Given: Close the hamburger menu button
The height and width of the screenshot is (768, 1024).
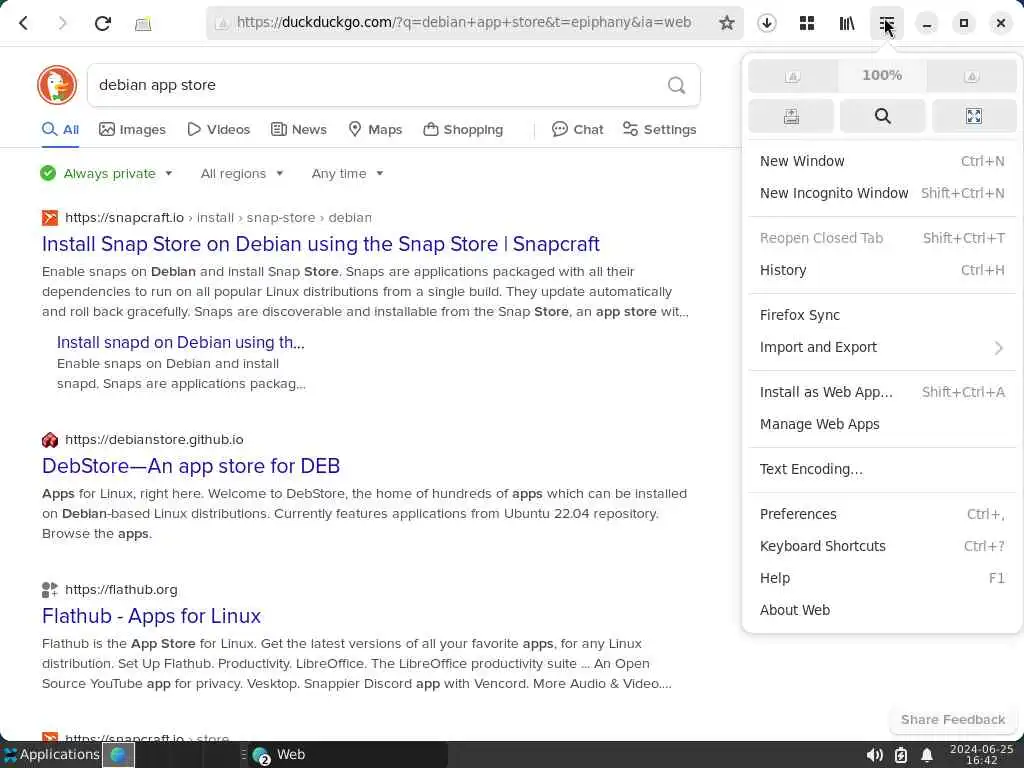Looking at the screenshot, I should tap(887, 24).
